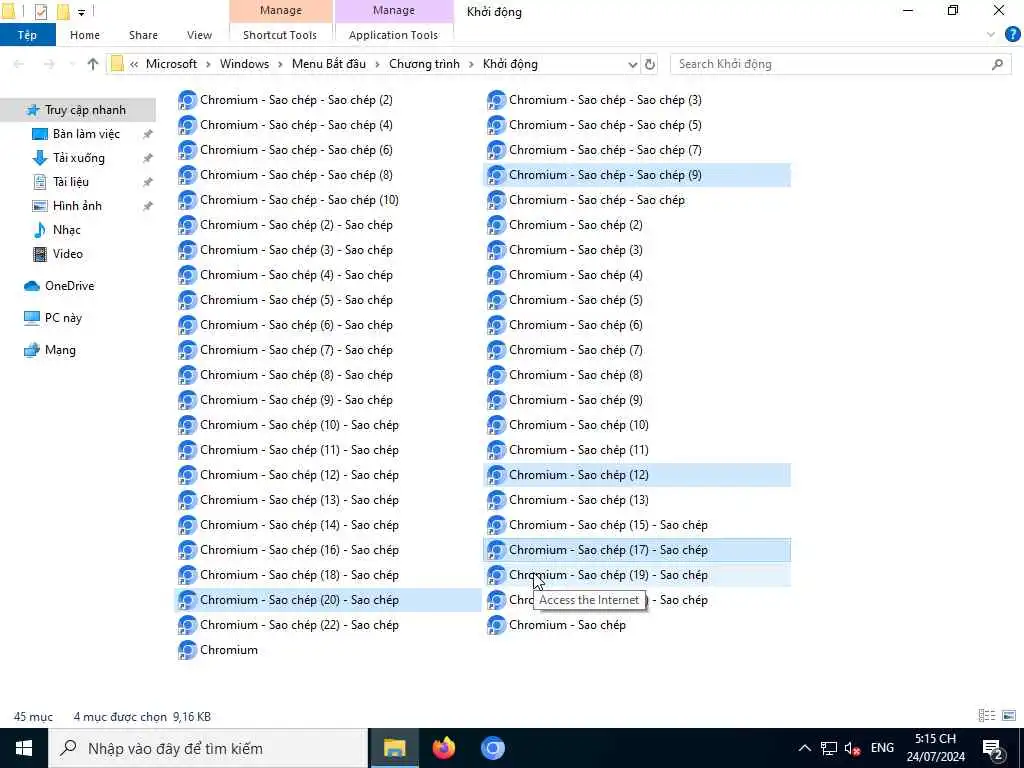Click the Windows breadcrumb segment
The image size is (1024, 768).
244,64
